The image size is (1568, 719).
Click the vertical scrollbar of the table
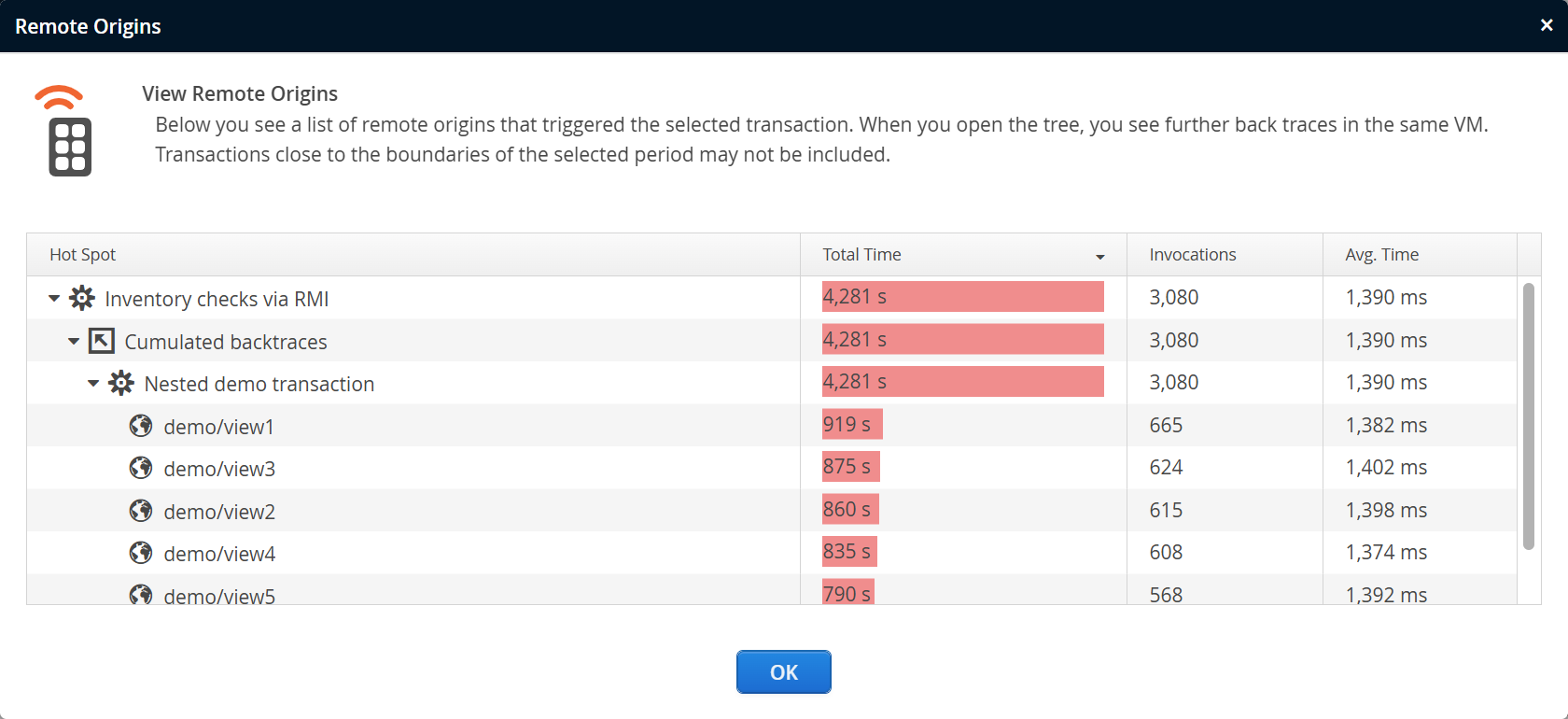(1528, 416)
